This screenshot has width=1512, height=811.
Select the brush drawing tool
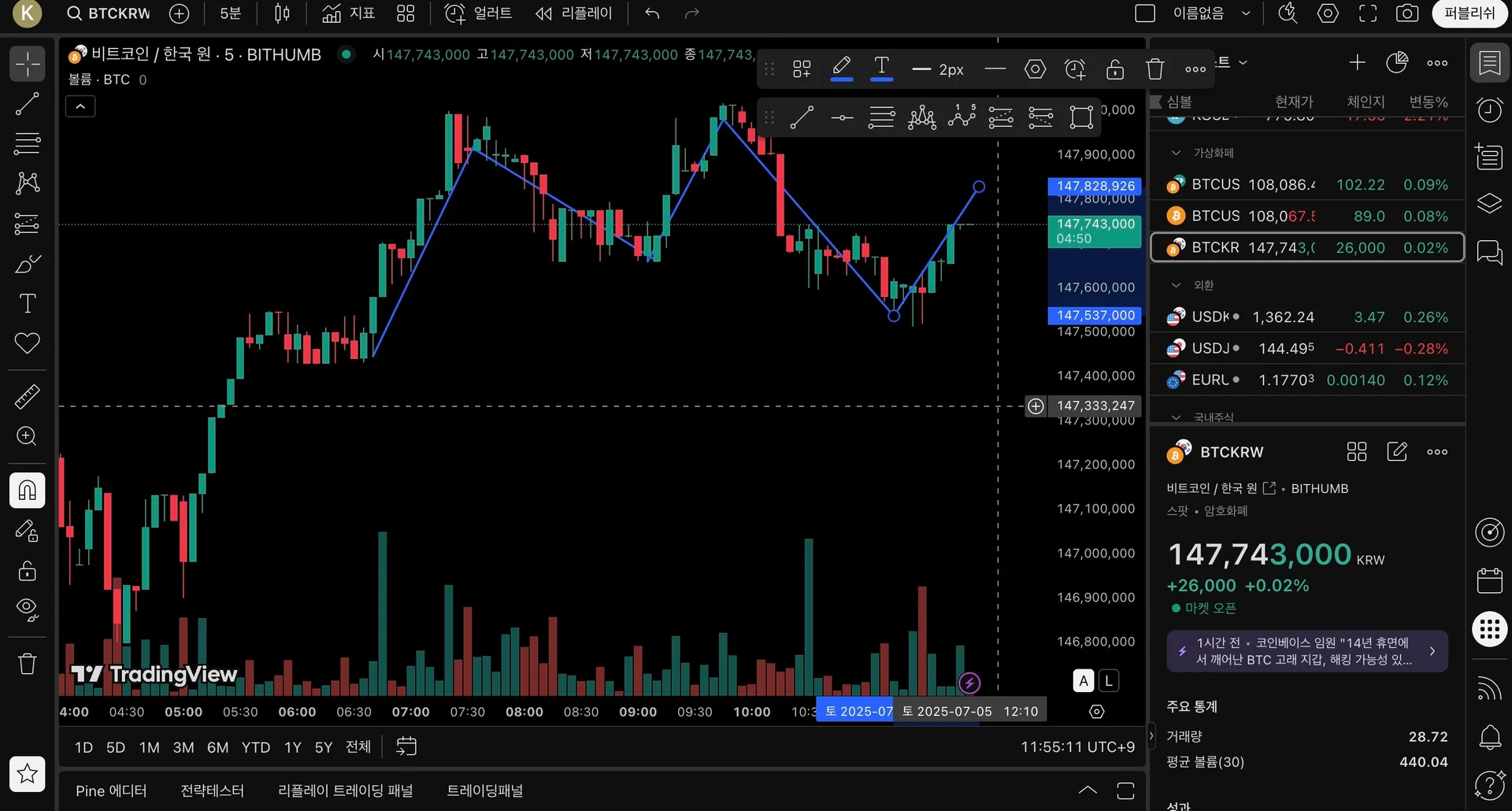click(x=28, y=264)
